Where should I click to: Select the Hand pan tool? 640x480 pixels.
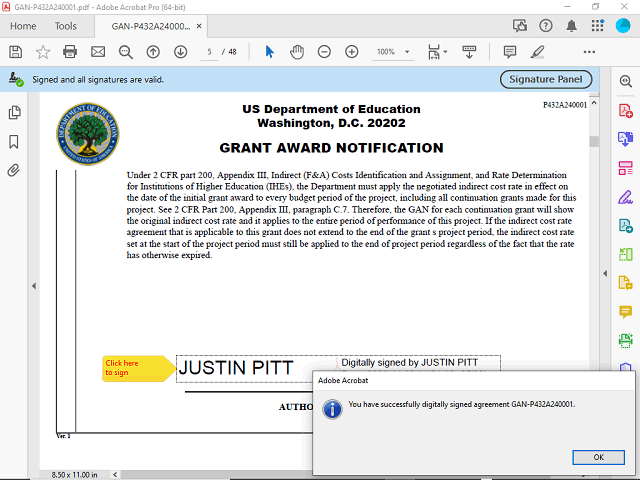click(x=297, y=51)
